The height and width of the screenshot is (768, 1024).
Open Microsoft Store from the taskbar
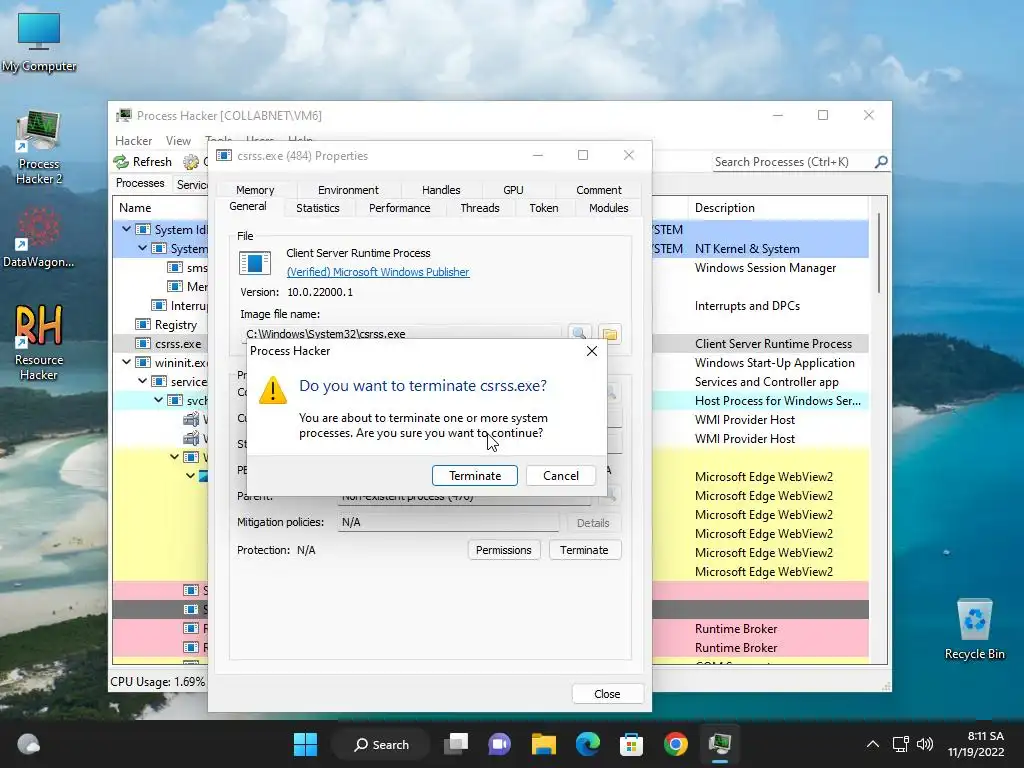point(632,744)
